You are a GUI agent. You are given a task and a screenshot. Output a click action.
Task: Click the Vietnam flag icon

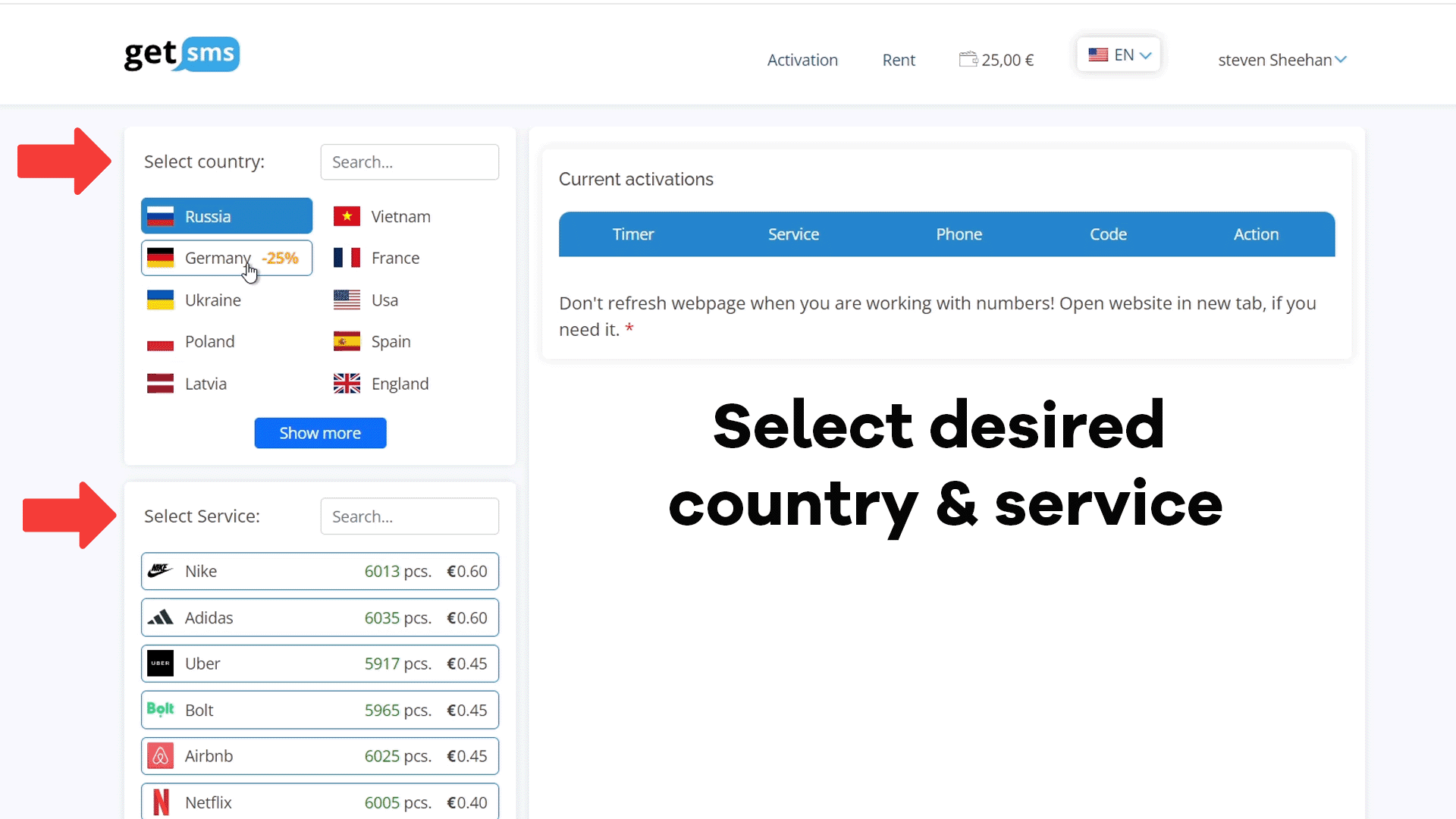(x=347, y=216)
